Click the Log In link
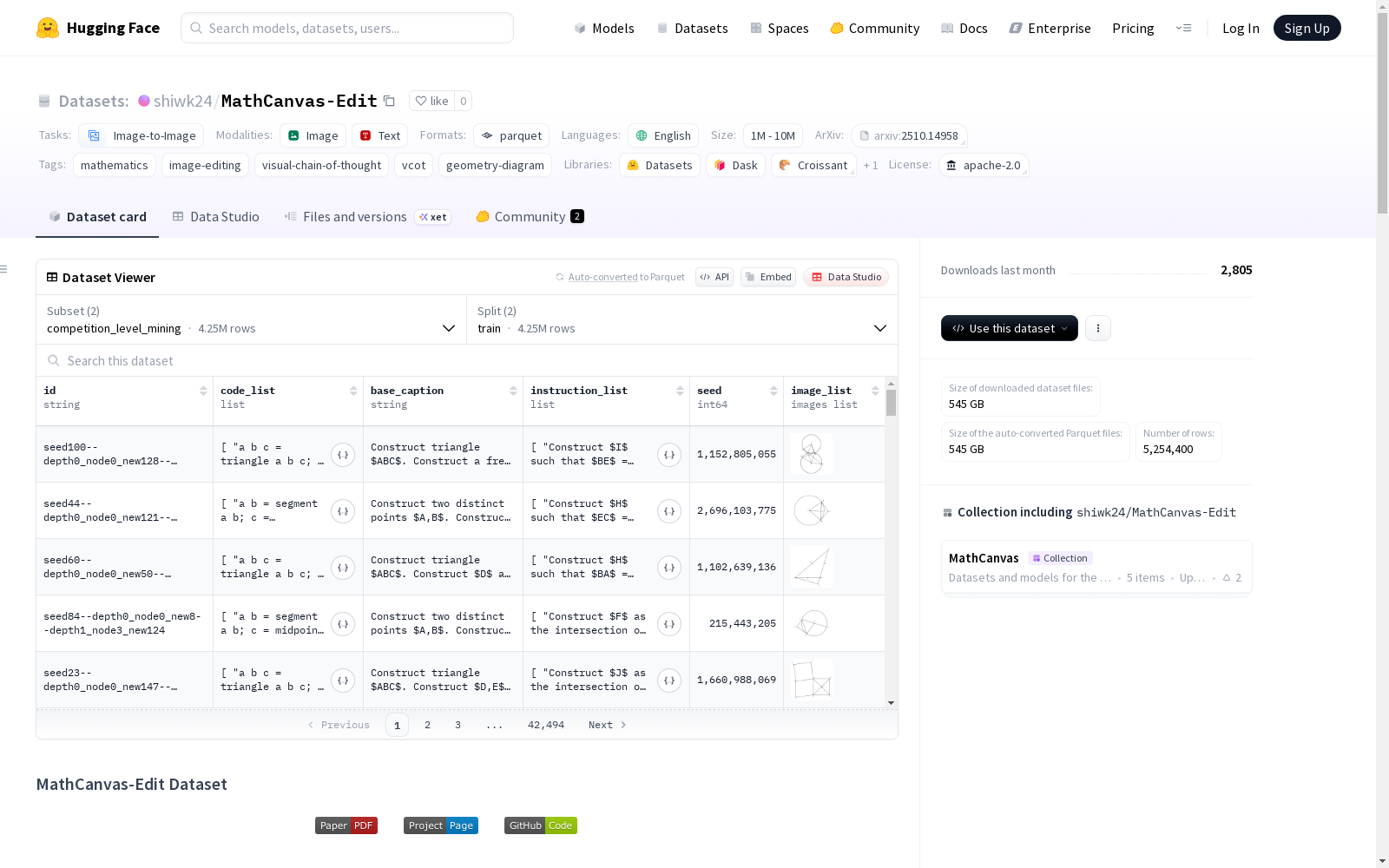The width and height of the screenshot is (1389, 868). coord(1241,28)
